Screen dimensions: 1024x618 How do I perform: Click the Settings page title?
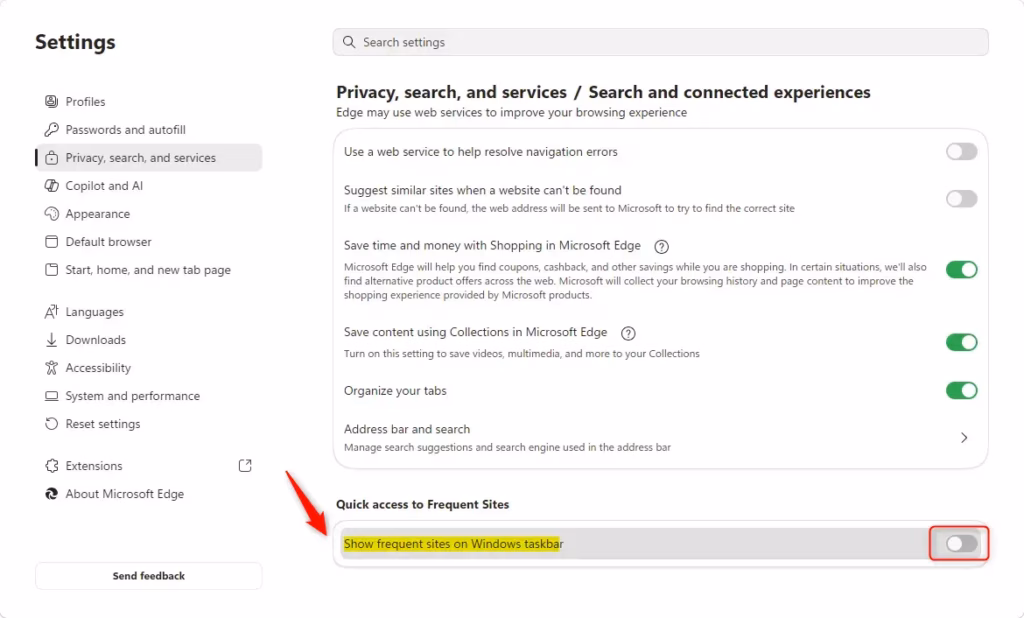click(x=75, y=42)
